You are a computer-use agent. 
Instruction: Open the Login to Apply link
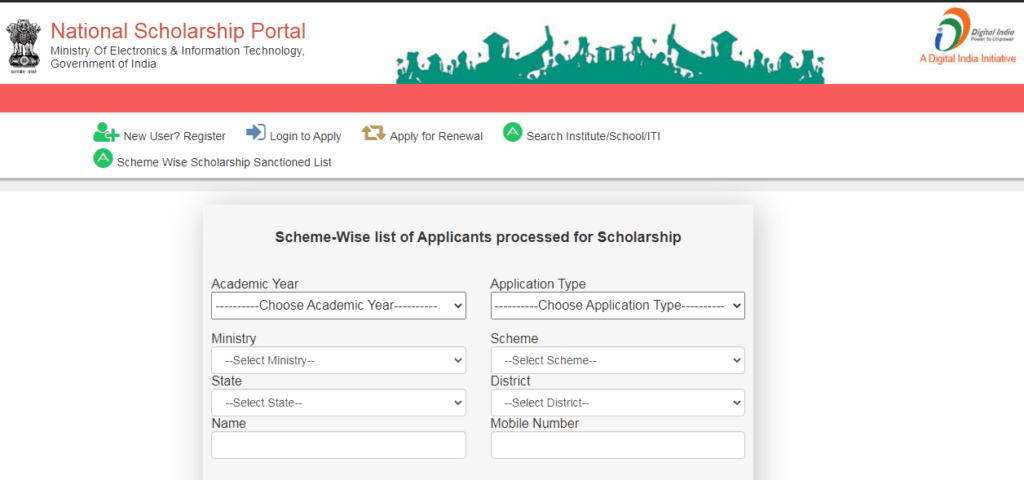(306, 136)
